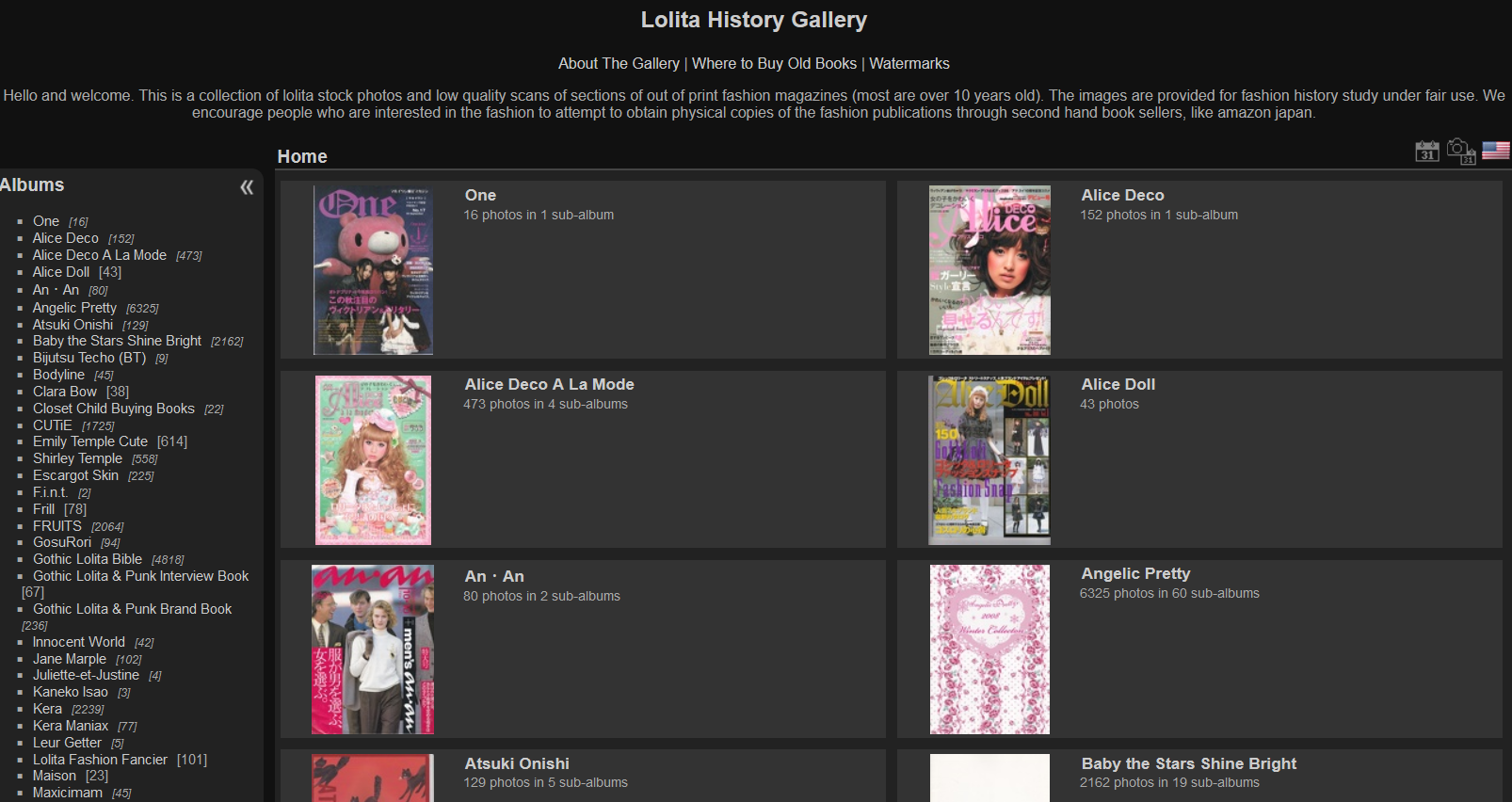Select Gothic Lolita Bible in sidebar

[88, 559]
